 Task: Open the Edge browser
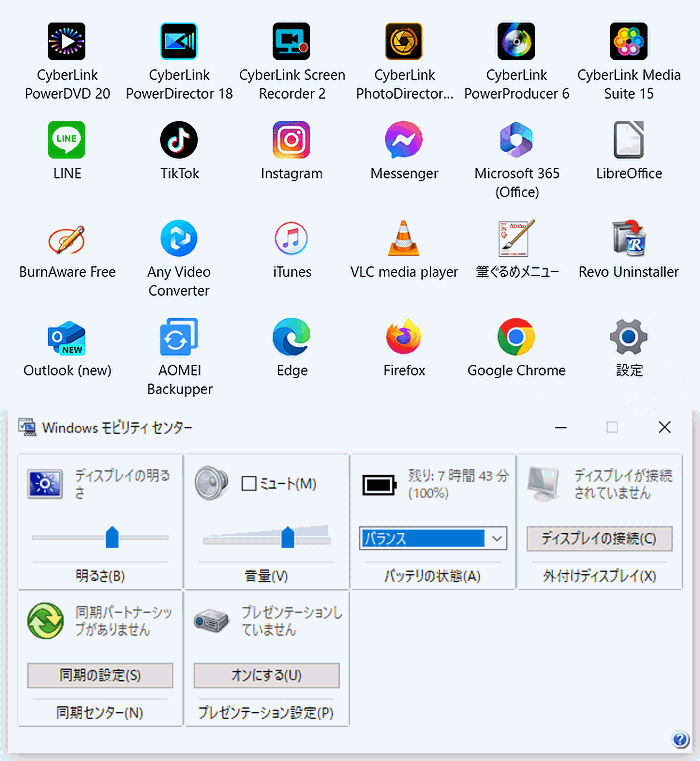[292, 337]
